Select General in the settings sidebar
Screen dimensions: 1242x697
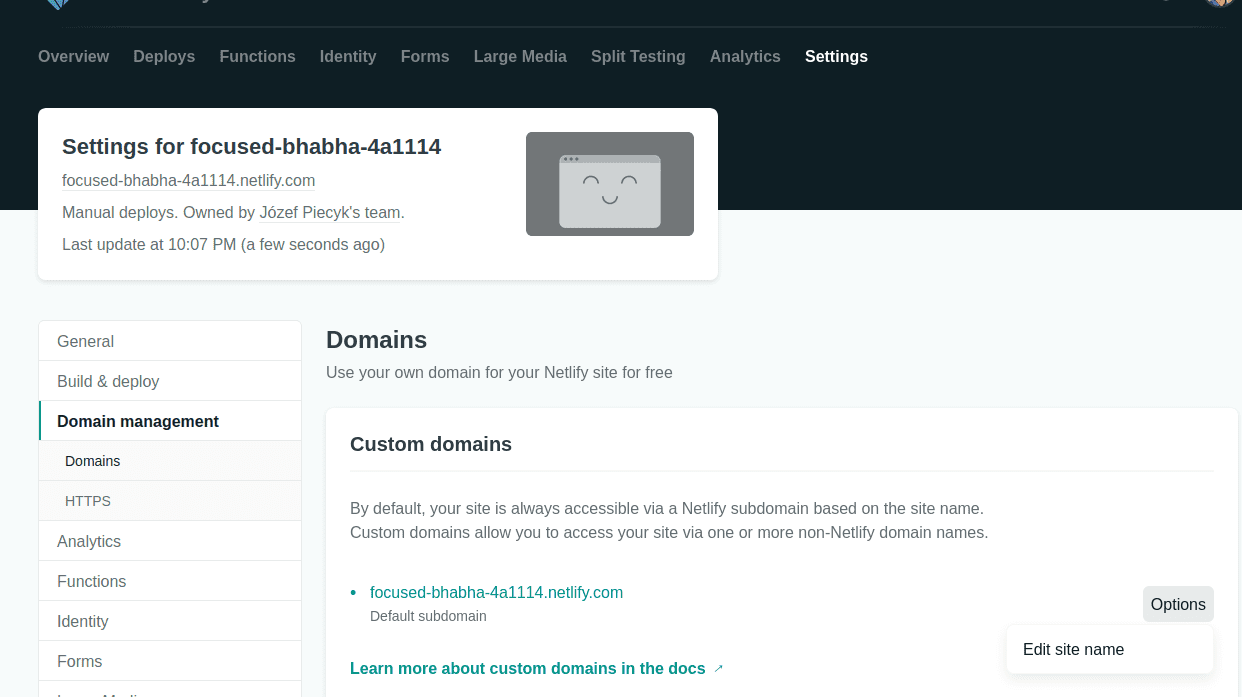point(86,341)
